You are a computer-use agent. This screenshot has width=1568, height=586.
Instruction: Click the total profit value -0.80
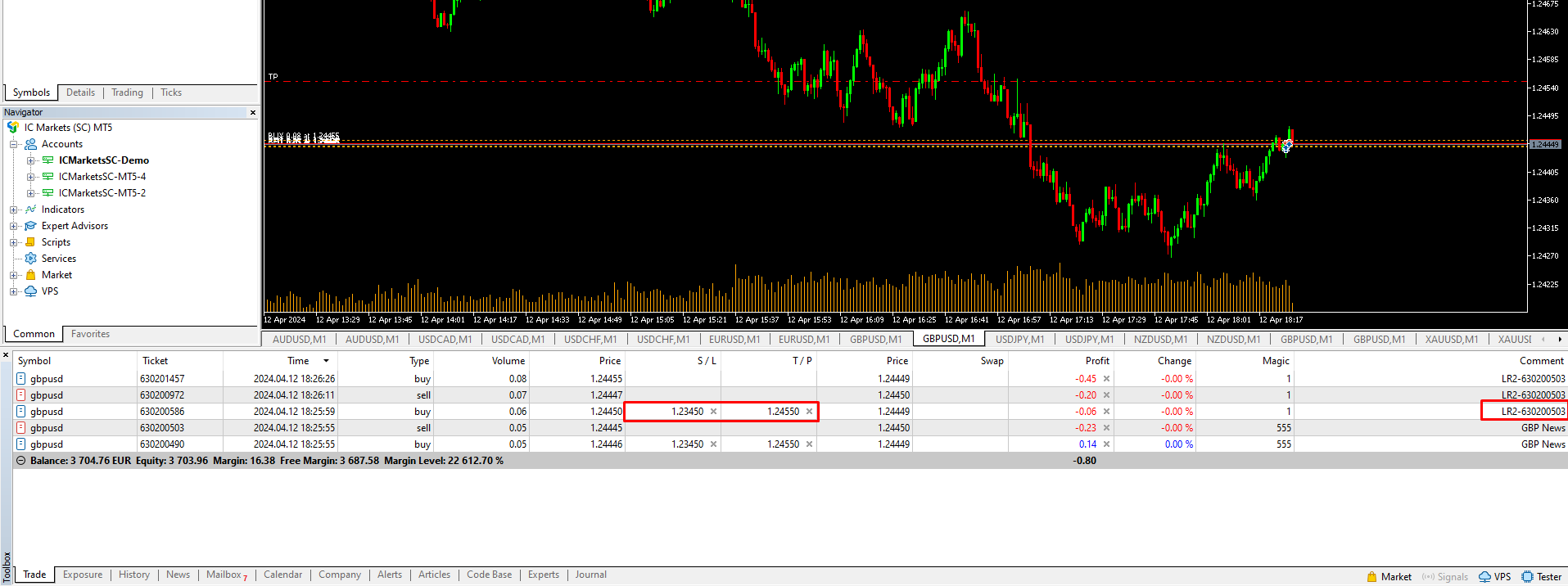click(1085, 461)
